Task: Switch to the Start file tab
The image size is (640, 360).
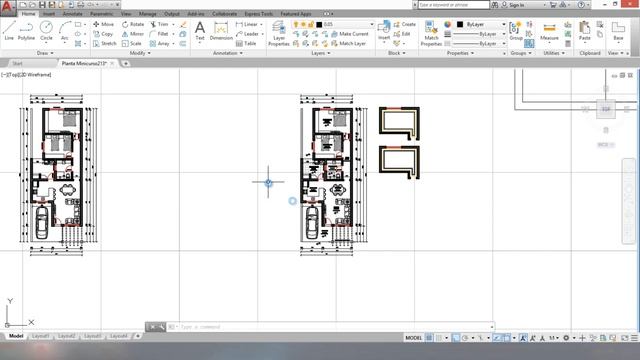Action: 17,63
